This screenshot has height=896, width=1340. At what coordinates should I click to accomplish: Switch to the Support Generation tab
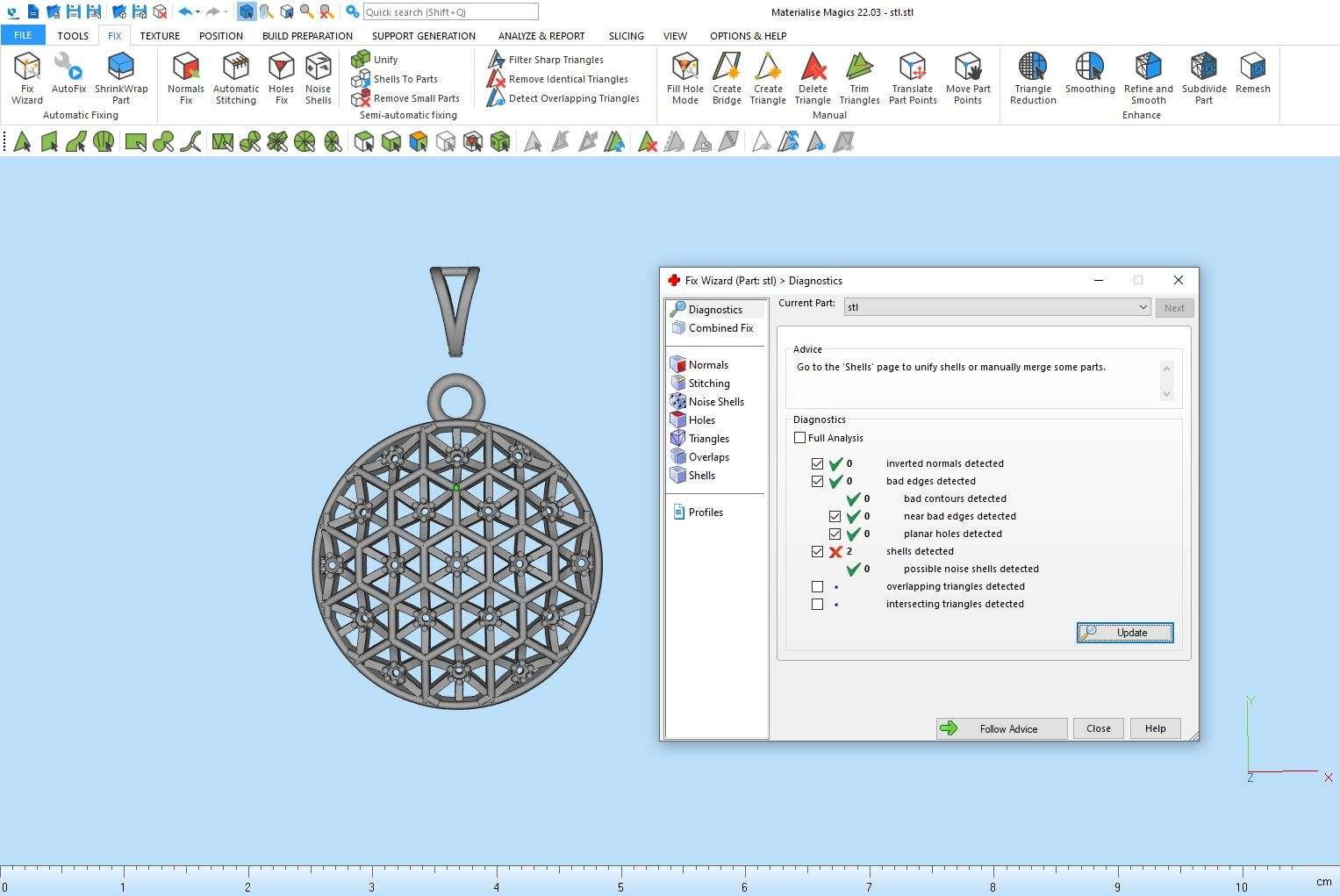(x=423, y=36)
